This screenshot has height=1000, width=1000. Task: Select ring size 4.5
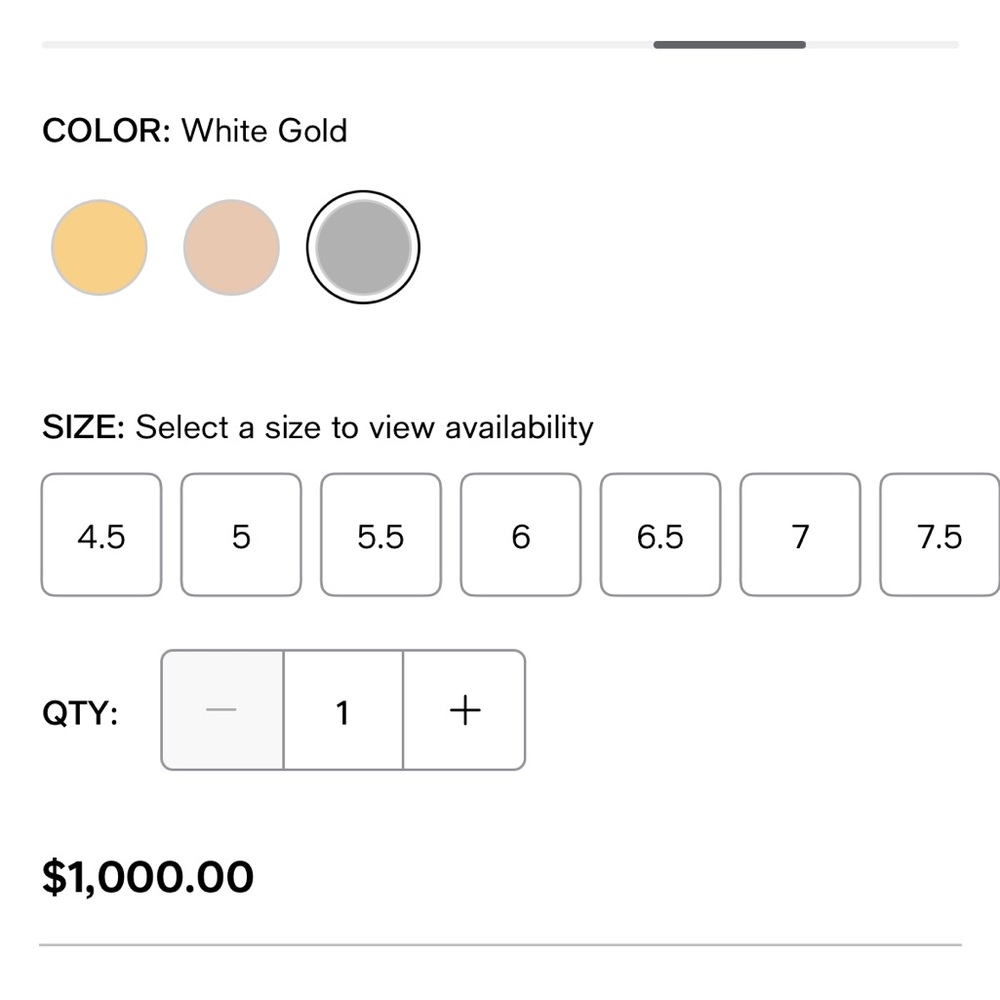[x=101, y=536]
